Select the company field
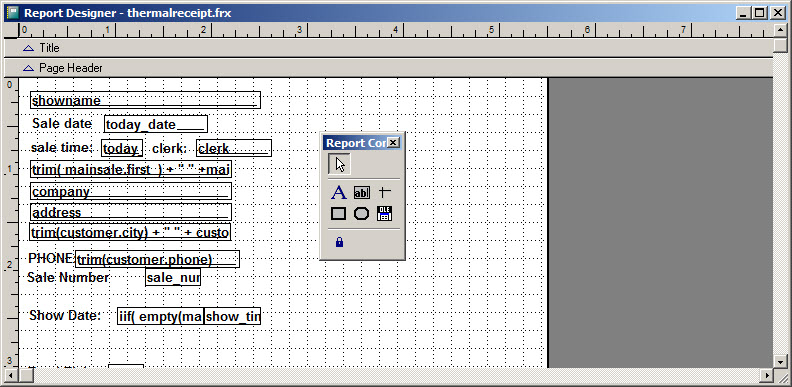792x387 pixels. pyautogui.click(x=131, y=191)
